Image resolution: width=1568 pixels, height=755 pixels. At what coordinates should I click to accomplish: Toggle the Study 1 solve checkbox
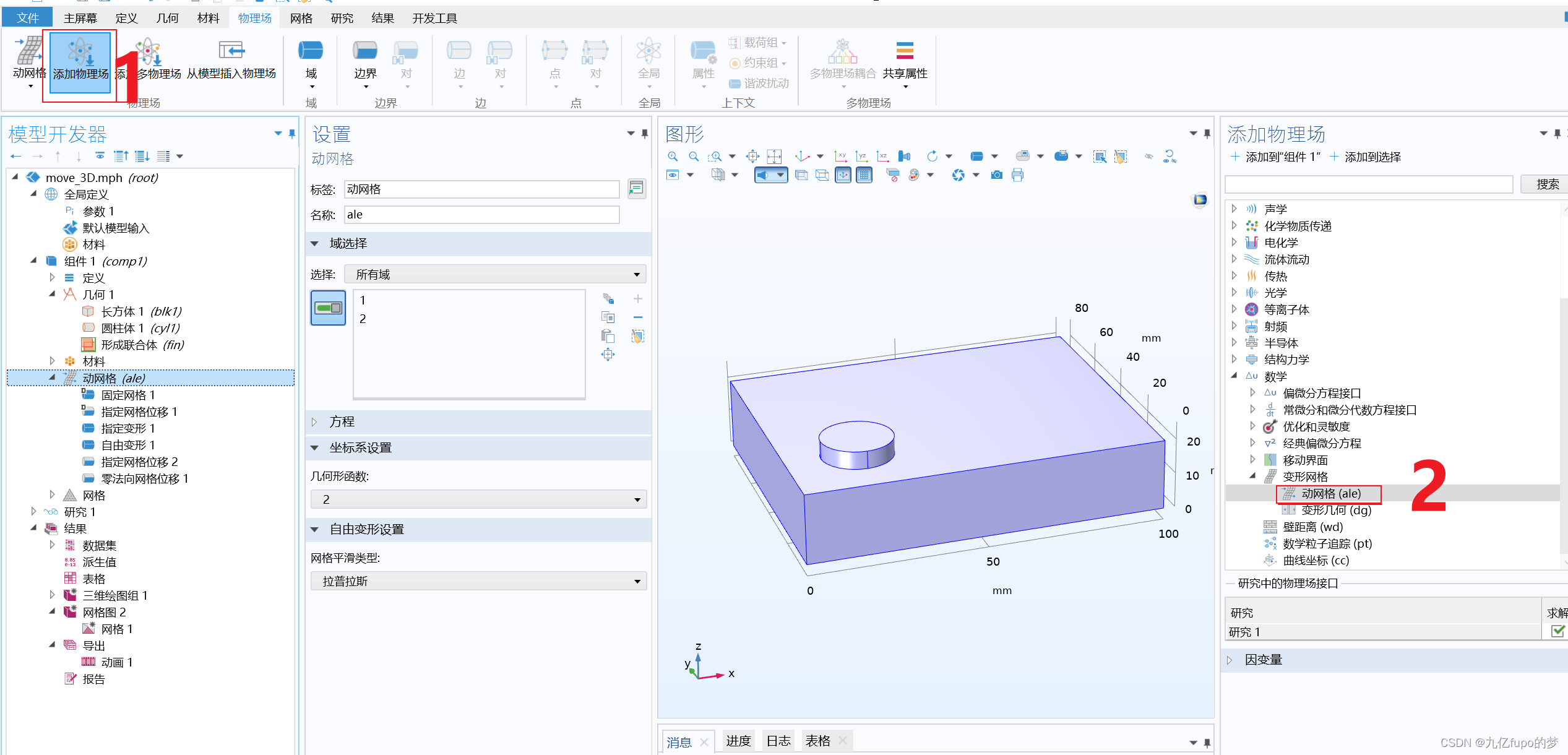[x=1557, y=631]
